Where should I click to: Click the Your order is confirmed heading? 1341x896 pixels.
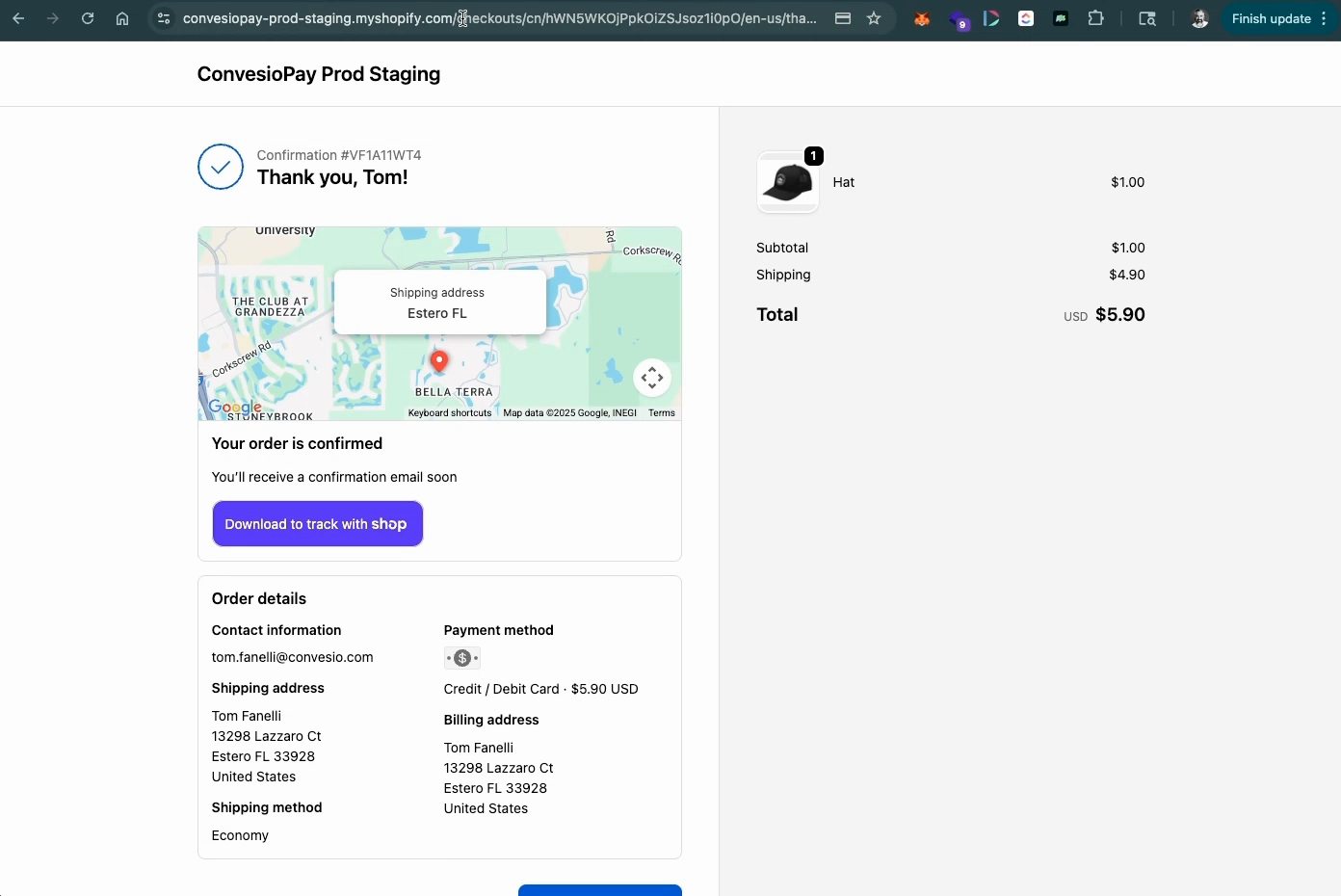tap(297, 444)
